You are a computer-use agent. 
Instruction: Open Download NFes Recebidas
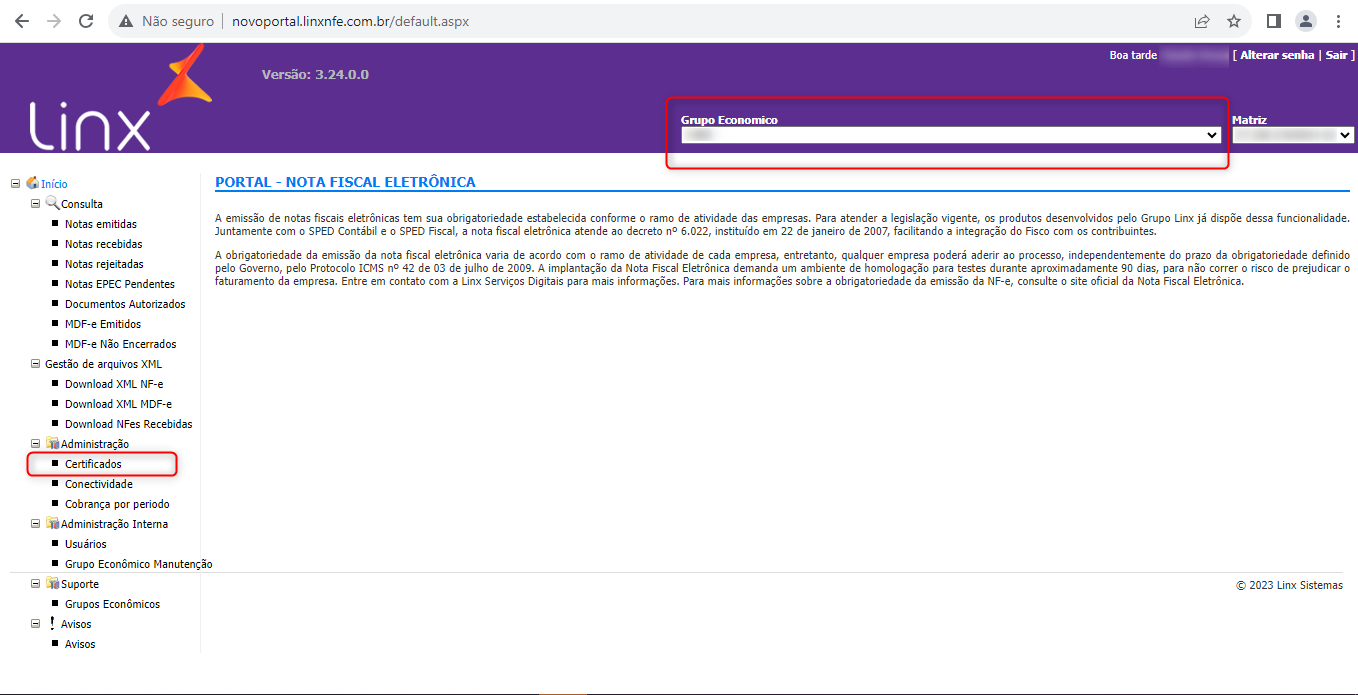tap(129, 424)
